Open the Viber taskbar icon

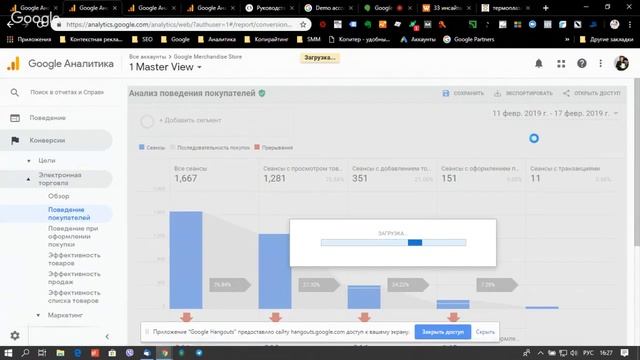tap(130, 353)
